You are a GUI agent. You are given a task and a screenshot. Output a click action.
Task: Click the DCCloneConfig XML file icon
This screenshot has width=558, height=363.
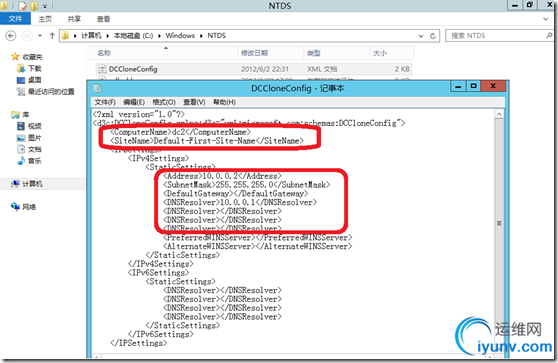102,69
